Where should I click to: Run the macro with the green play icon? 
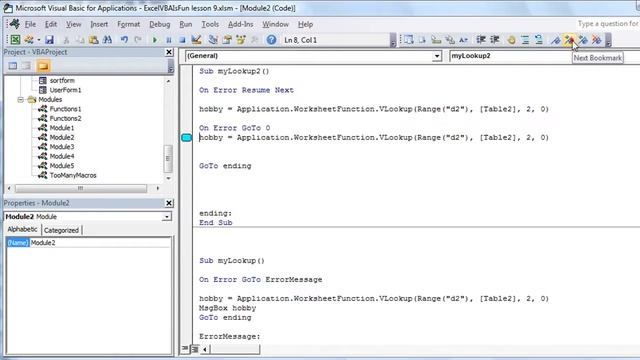155,40
